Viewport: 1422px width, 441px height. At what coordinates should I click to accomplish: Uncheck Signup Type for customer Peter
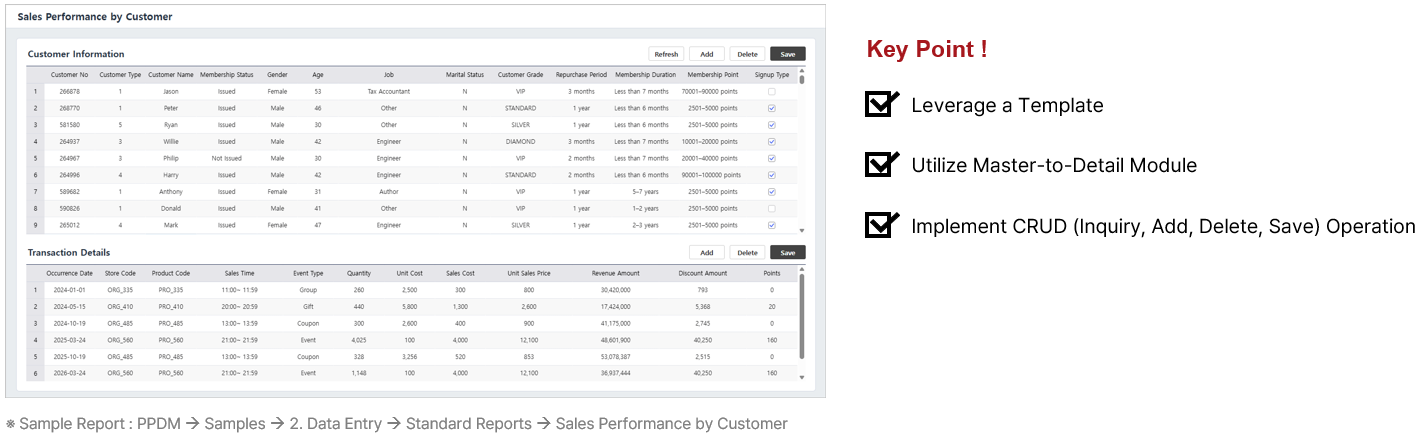(771, 108)
